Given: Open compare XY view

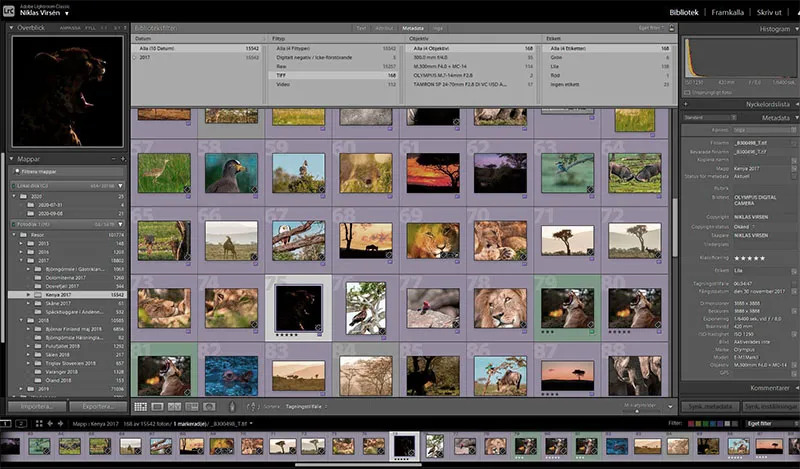Looking at the screenshot, I should (174, 407).
